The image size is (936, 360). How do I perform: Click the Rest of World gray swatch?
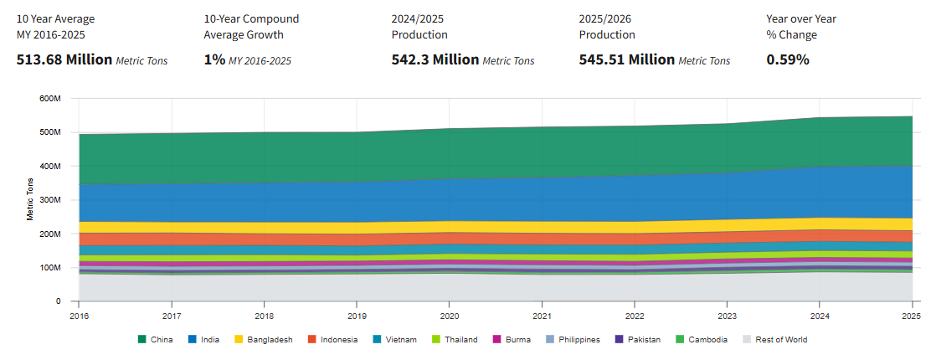point(746,340)
